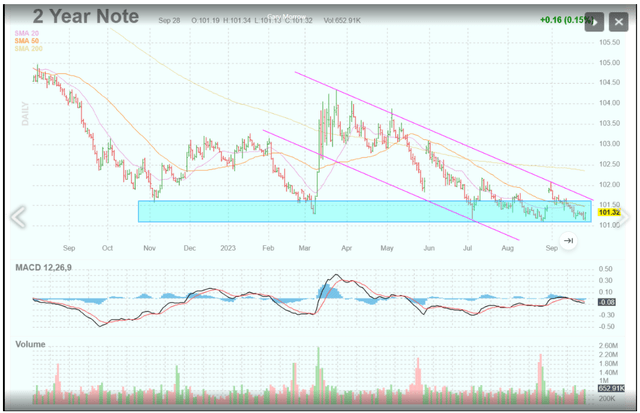640x413 pixels.
Task: Click the Volume panel label
Action: (30, 344)
